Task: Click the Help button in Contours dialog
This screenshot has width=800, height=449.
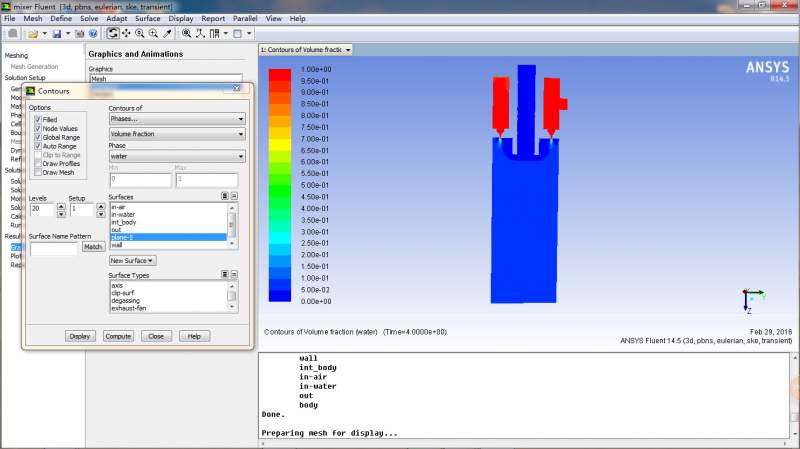Action: (x=194, y=336)
